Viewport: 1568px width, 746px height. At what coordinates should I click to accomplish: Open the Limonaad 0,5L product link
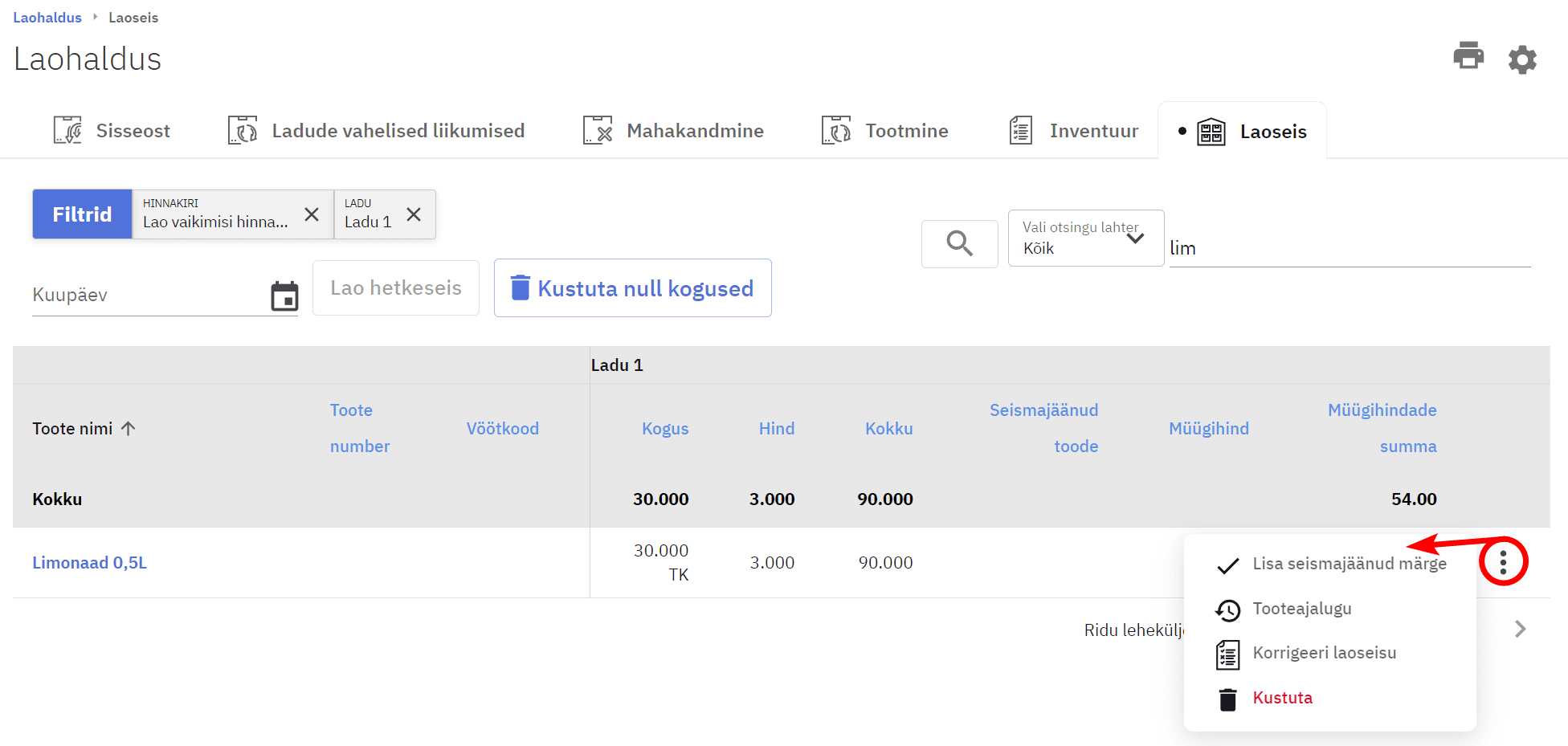89,563
